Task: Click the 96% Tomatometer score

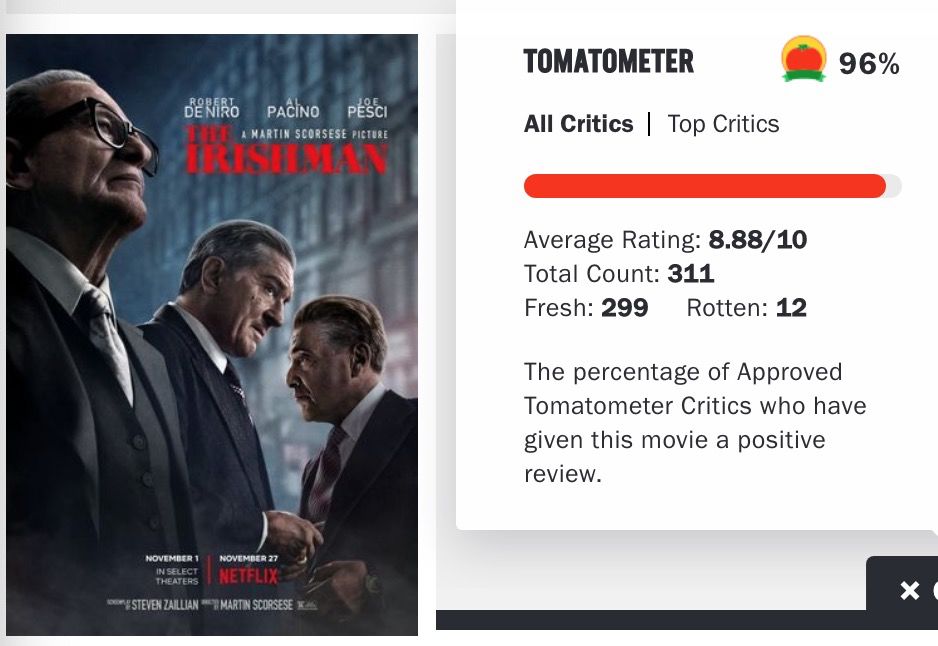Action: 868,65
